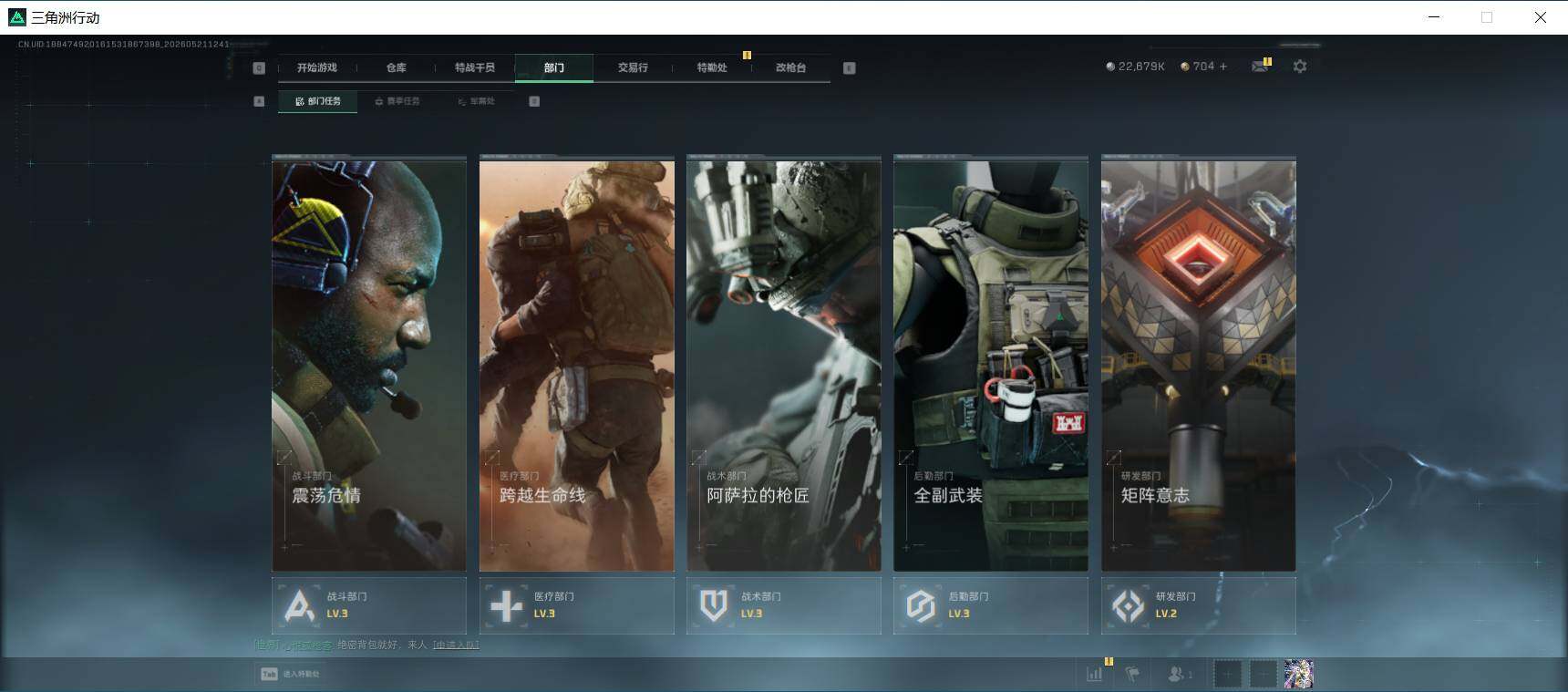
Task: Open the mail envelope icon
Action: pyautogui.click(x=1260, y=67)
